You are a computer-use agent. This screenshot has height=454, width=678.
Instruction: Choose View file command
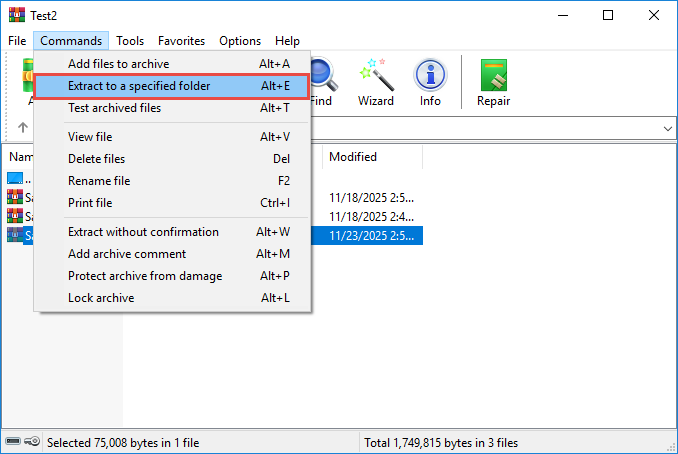[x=172, y=137]
